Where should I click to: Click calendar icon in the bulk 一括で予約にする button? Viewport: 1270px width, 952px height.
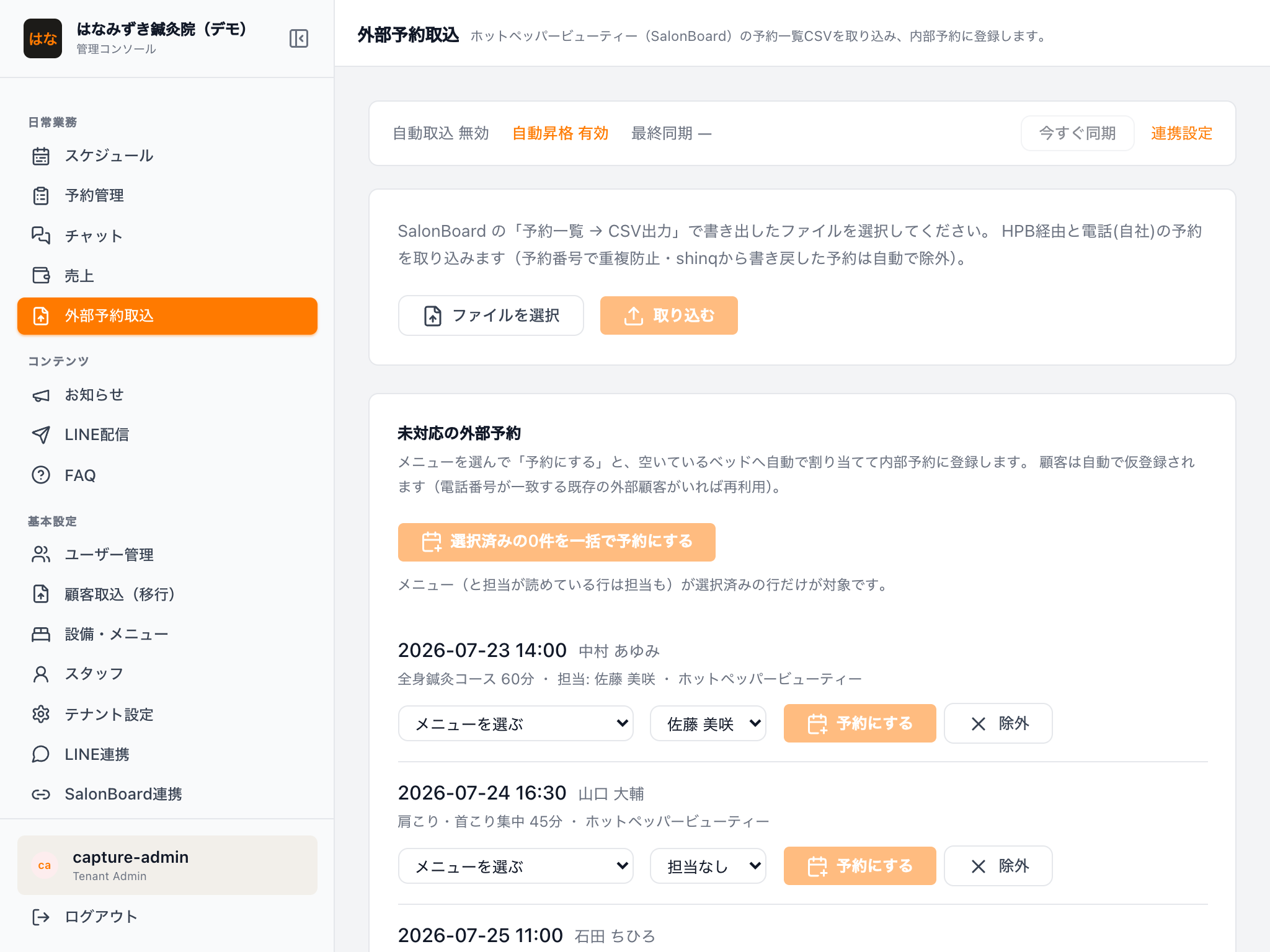[432, 542]
